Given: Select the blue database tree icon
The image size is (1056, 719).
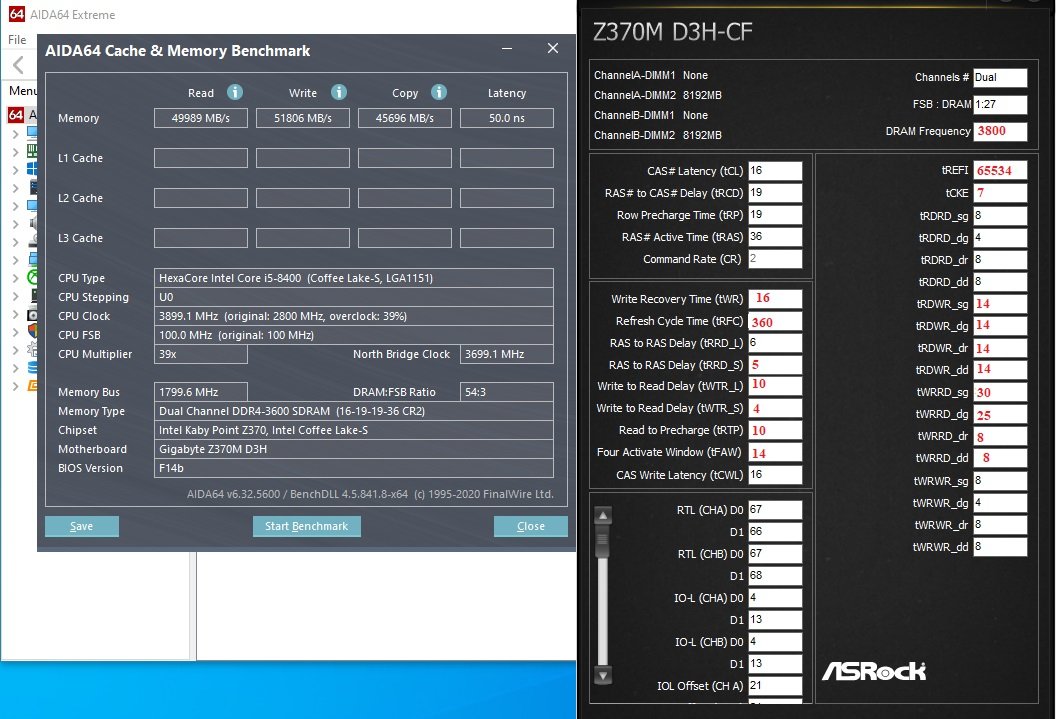Looking at the screenshot, I should (x=32, y=368).
